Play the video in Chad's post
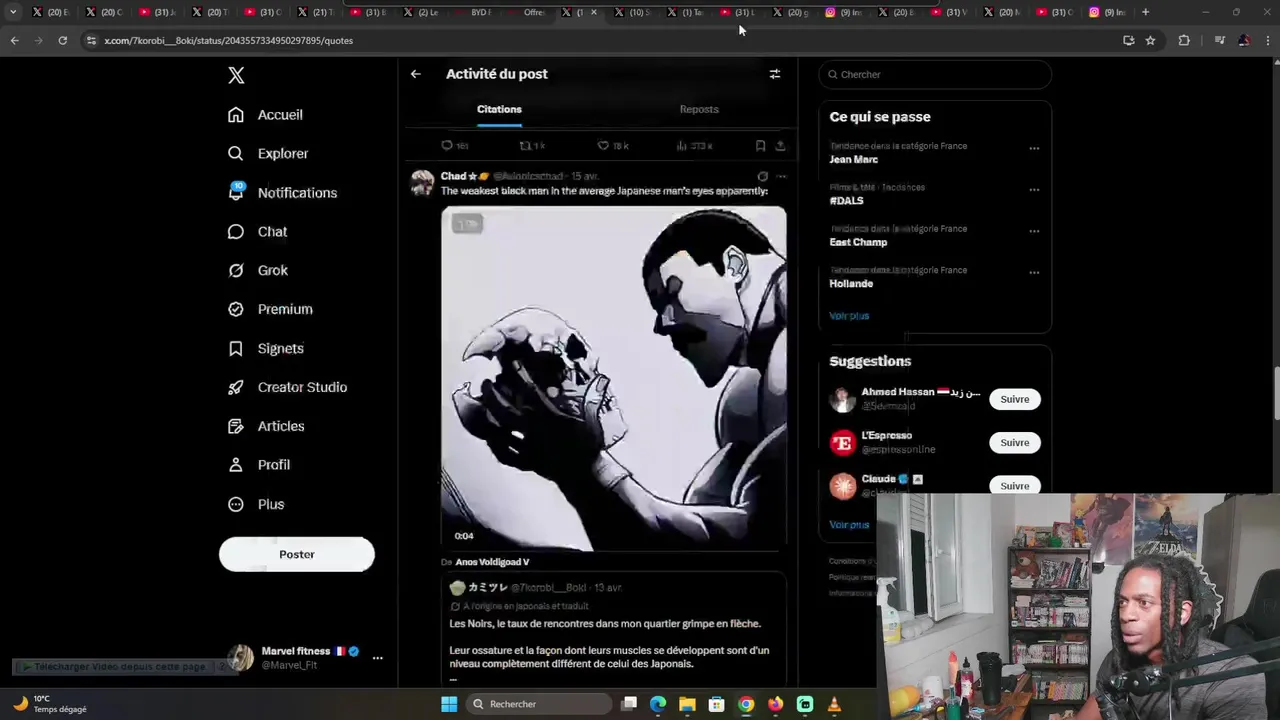This screenshot has width=1280, height=720. click(614, 379)
